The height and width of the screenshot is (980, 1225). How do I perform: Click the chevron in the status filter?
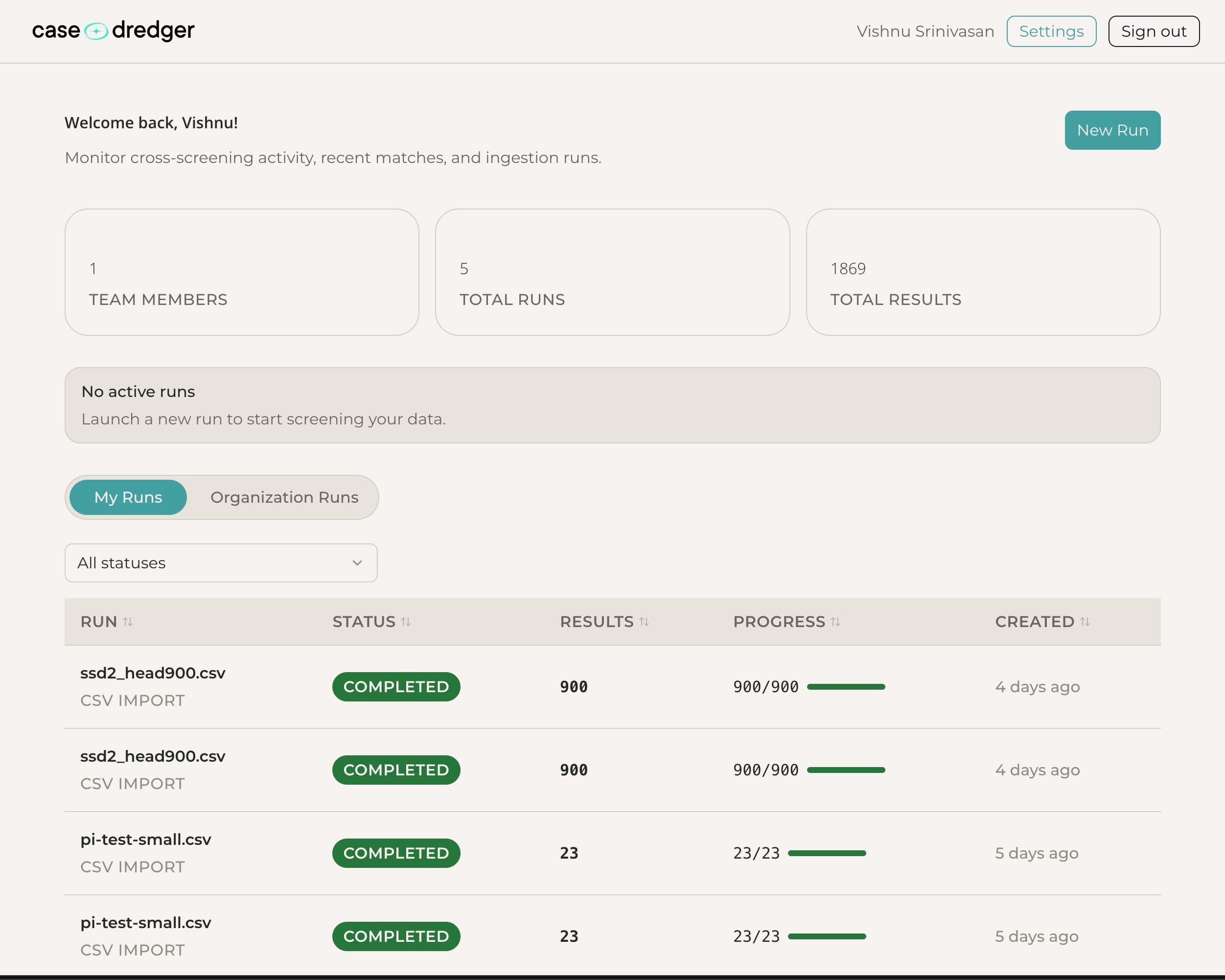357,563
